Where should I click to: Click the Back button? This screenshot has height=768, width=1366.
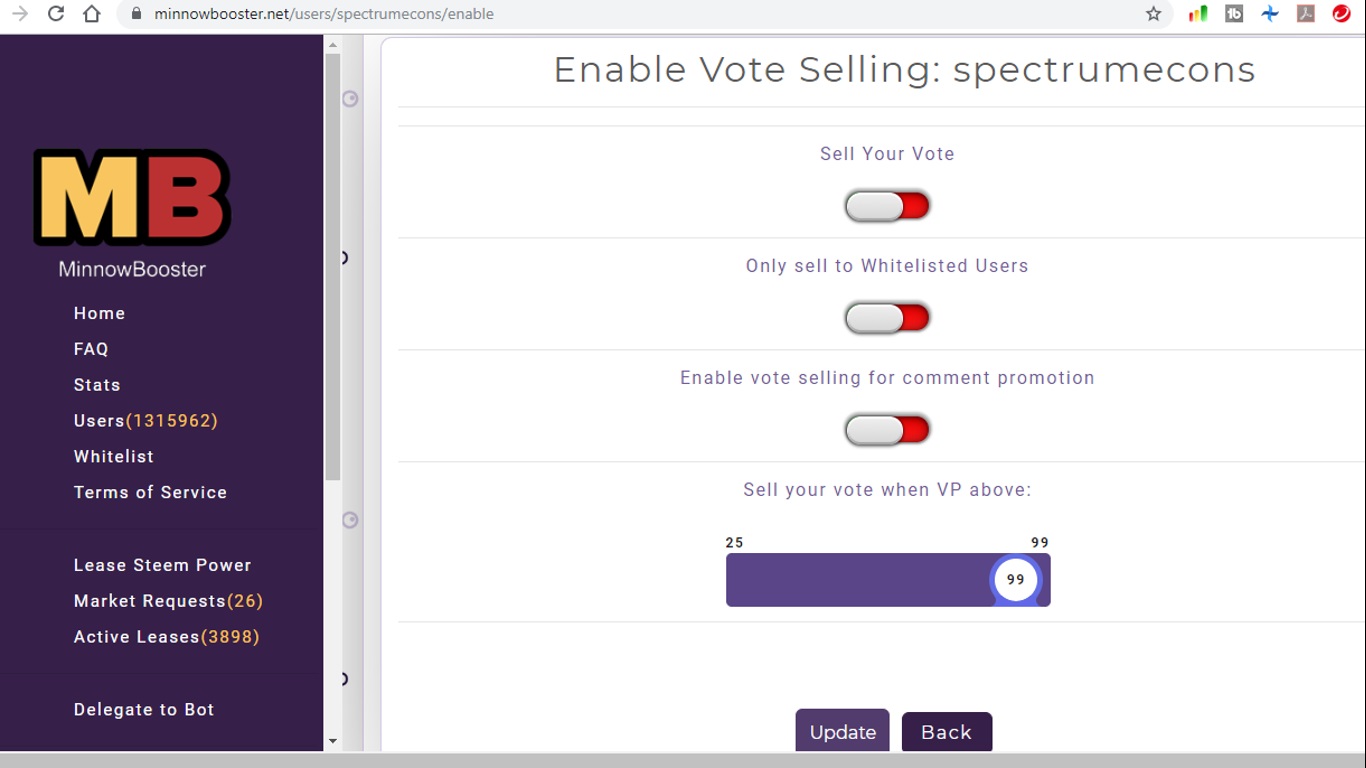pos(946,732)
